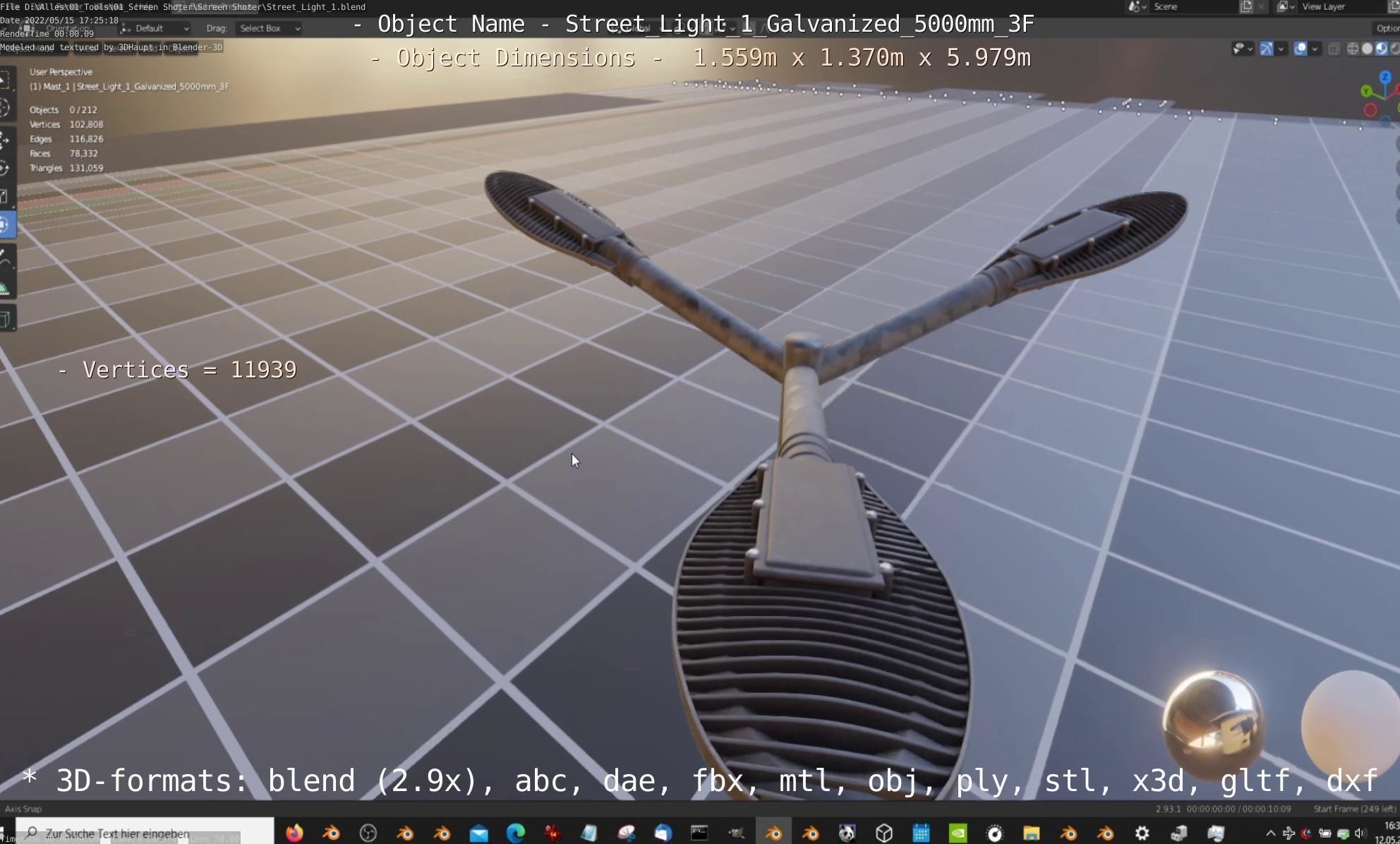
Task: Select the Annotate tool in toolbar
Action: click(6, 257)
